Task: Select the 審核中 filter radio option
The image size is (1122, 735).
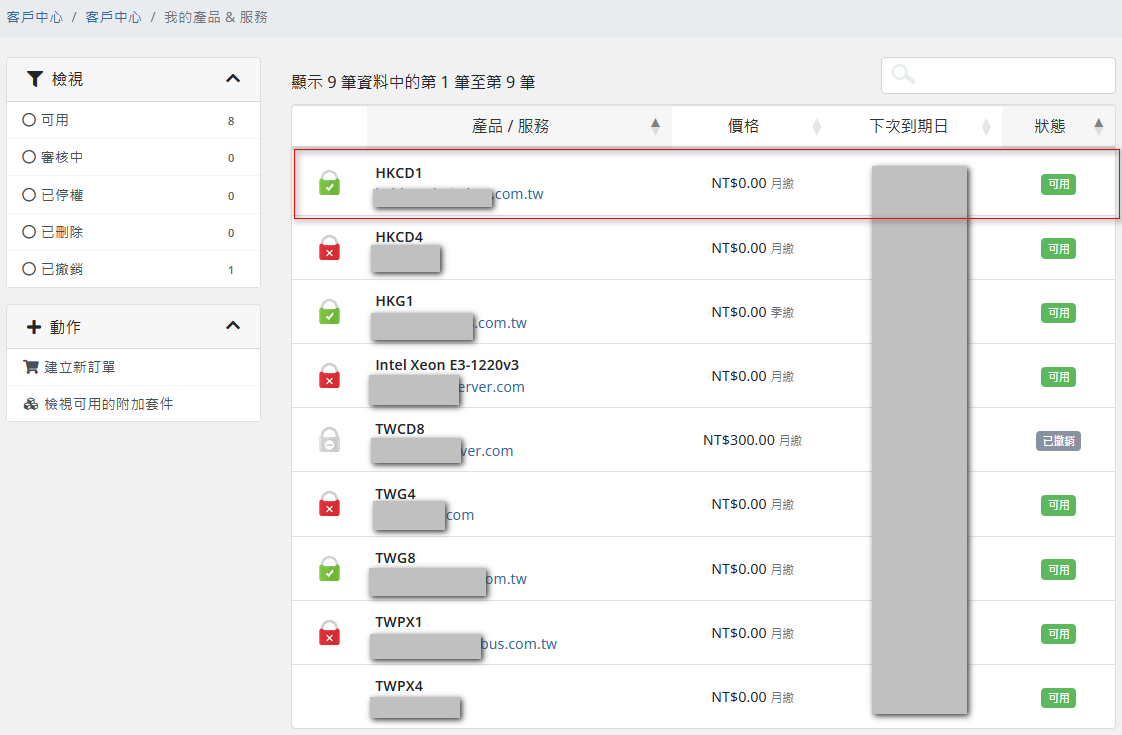Action: (x=29, y=158)
